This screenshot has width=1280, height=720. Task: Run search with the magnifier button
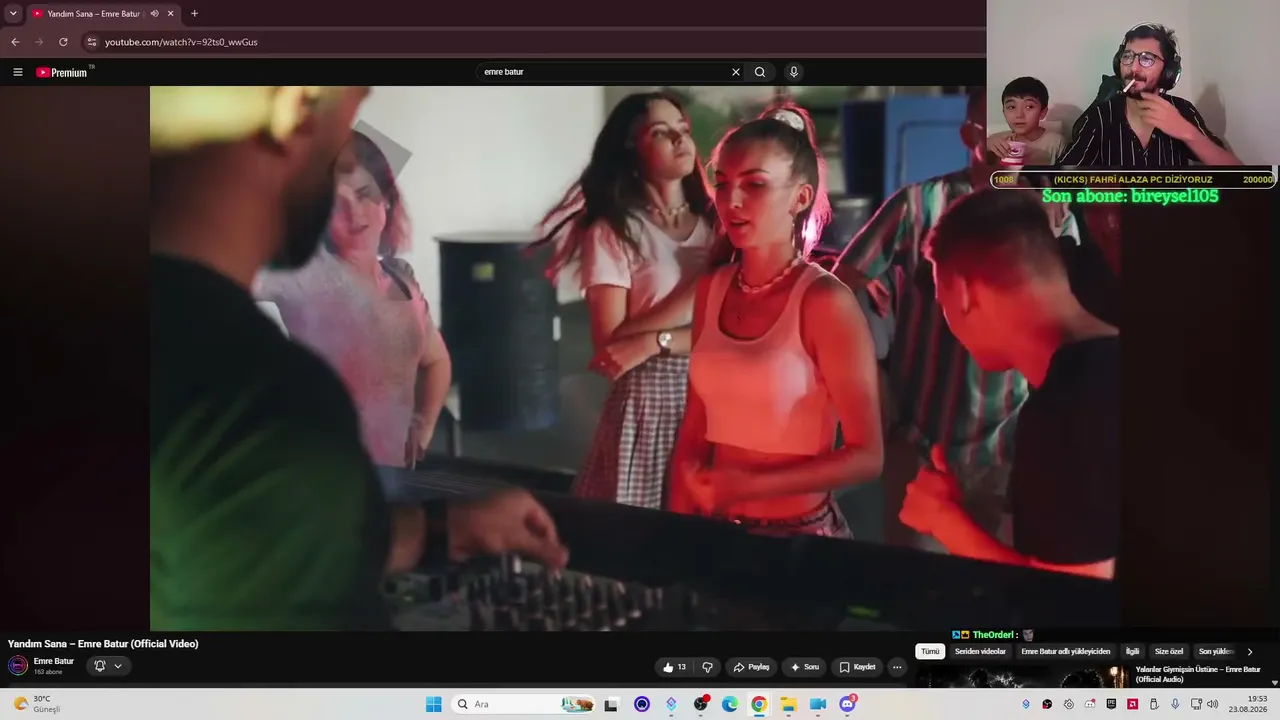760,72
